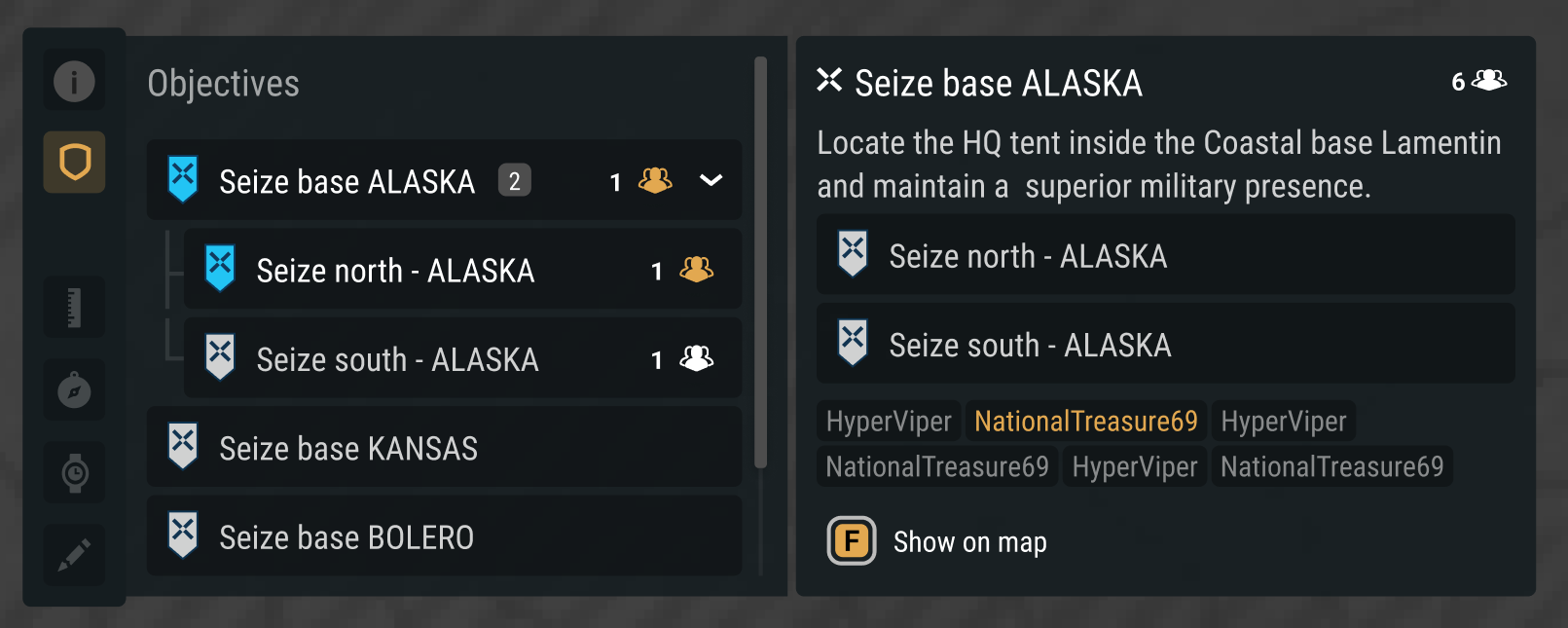Select Seize north - ALASKA in Objectives list
Viewport: 1568px width, 628px height.
click(x=395, y=270)
